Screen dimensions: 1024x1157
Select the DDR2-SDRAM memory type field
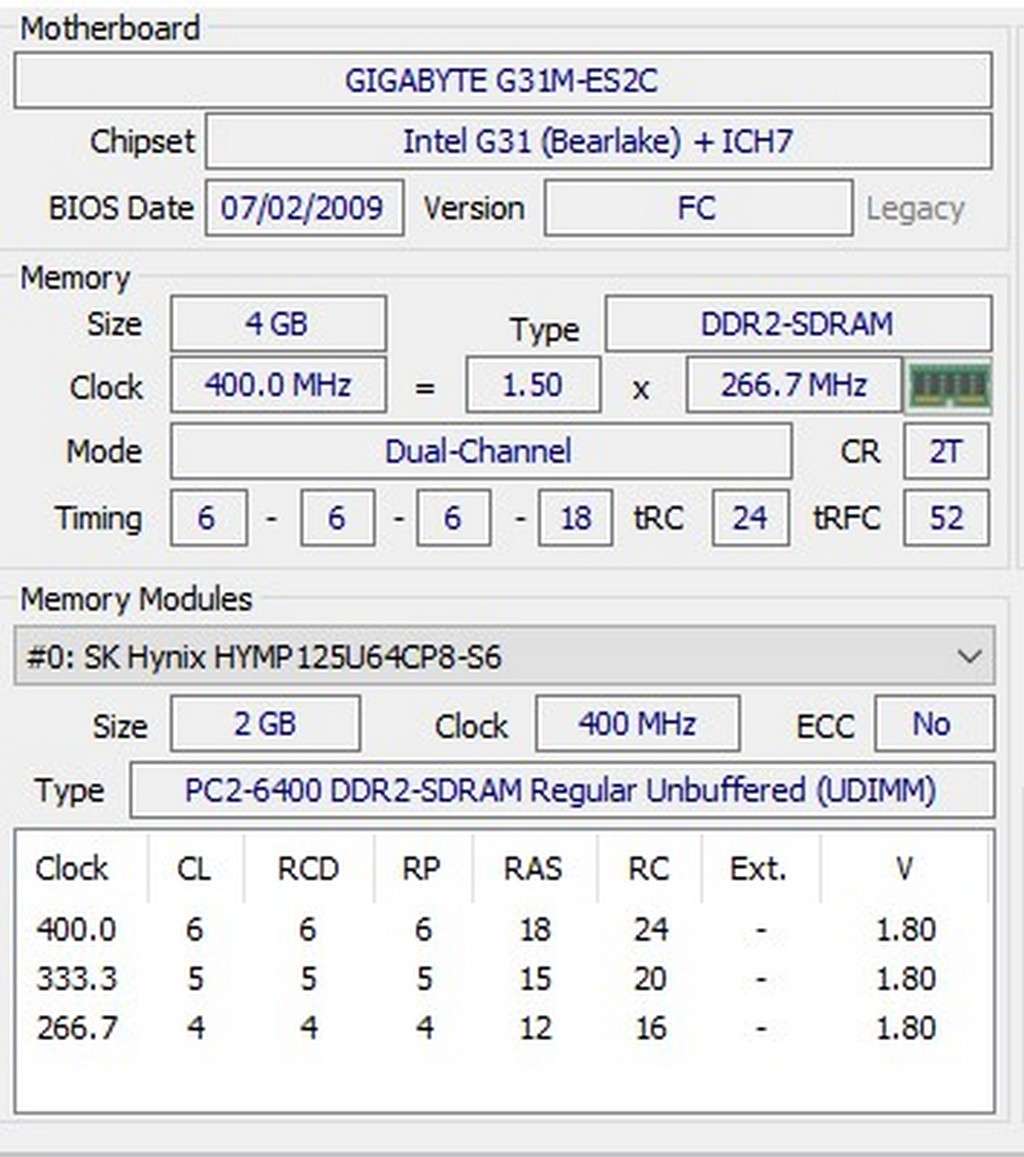coord(797,324)
